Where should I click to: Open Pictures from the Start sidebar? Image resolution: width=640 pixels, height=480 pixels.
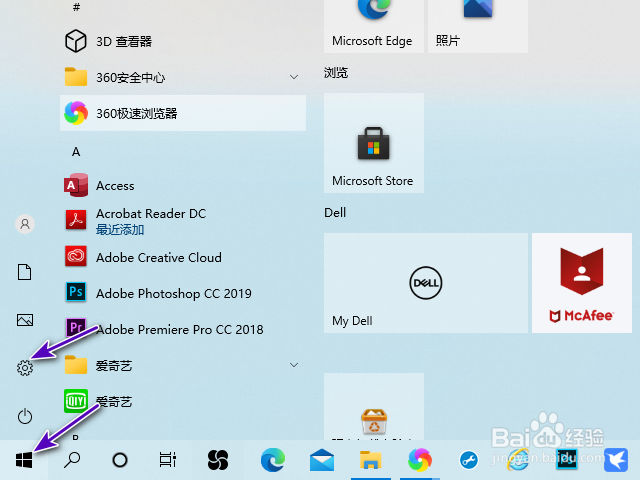24,320
